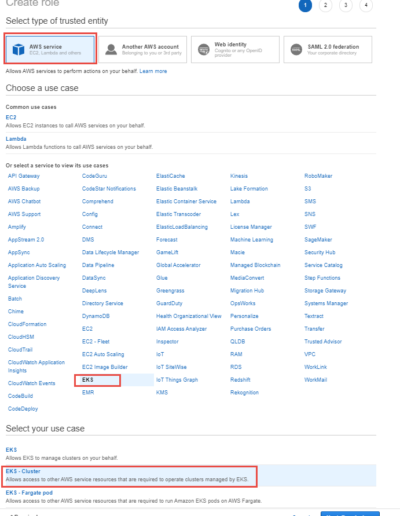Screen dimensions: 400x516
Task: Select DynamoDB service link
Action: [x=96, y=316]
